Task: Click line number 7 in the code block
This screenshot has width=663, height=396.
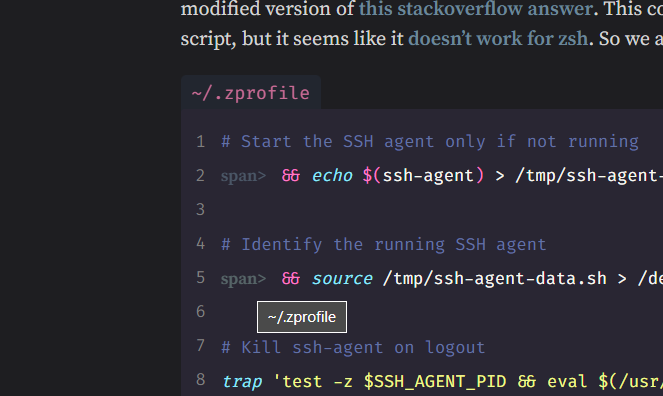Action: 200,346
